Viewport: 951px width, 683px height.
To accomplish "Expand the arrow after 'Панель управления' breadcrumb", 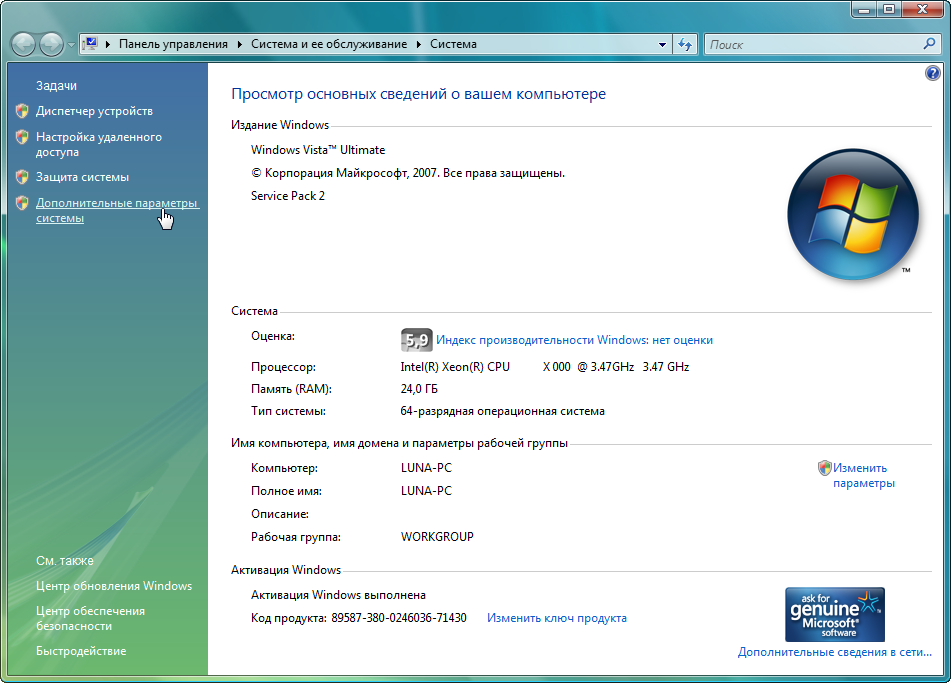I will pyautogui.click(x=240, y=44).
